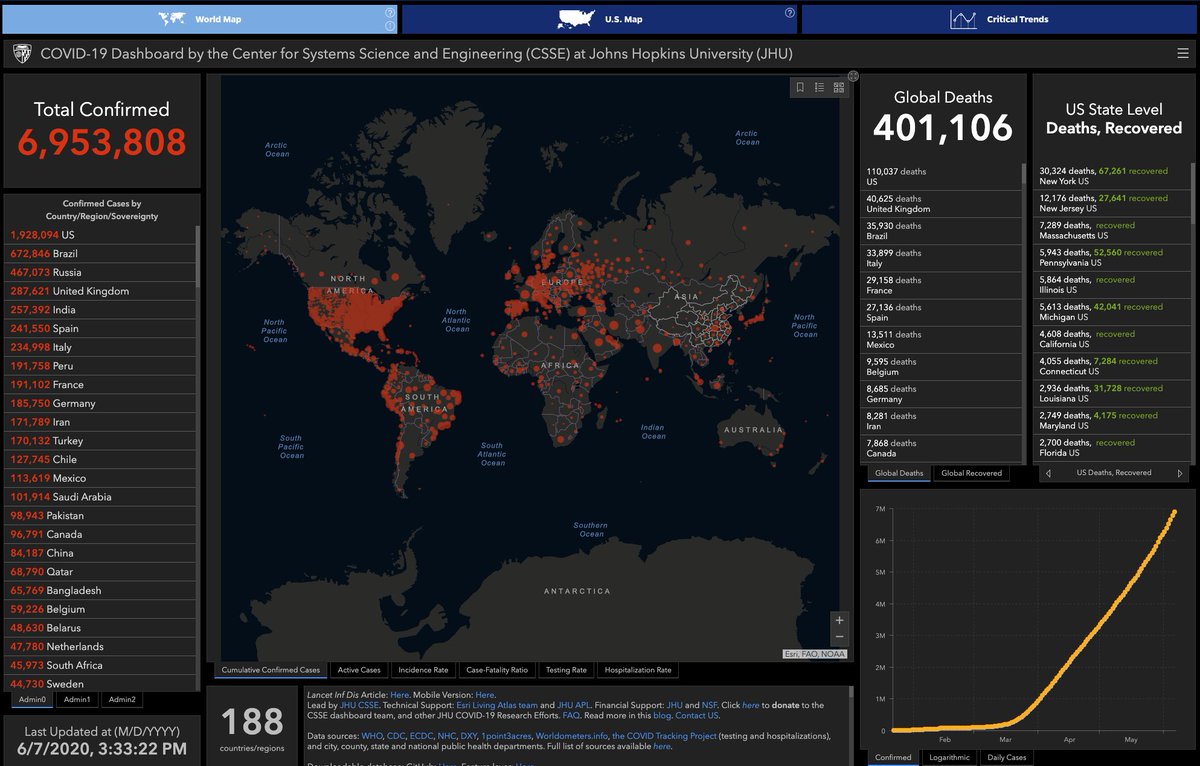The height and width of the screenshot is (766, 1200).
Task: Open the JHU APL link
Action: [x=574, y=705]
